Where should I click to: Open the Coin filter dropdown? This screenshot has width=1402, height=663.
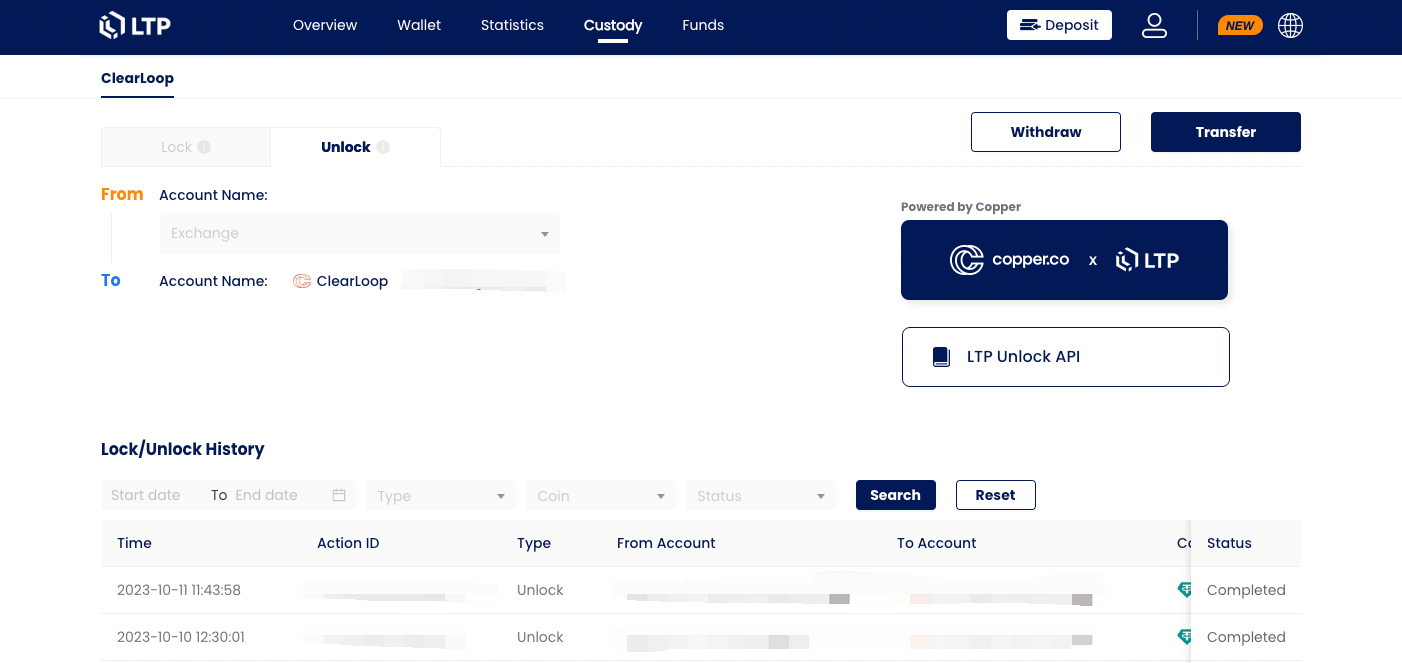(601, 495)
